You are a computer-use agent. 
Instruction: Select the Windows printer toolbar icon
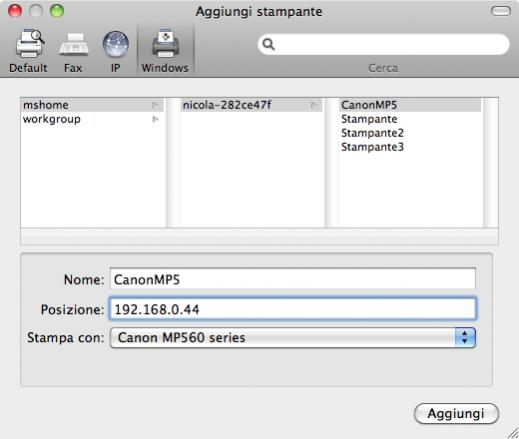(165, 44)
